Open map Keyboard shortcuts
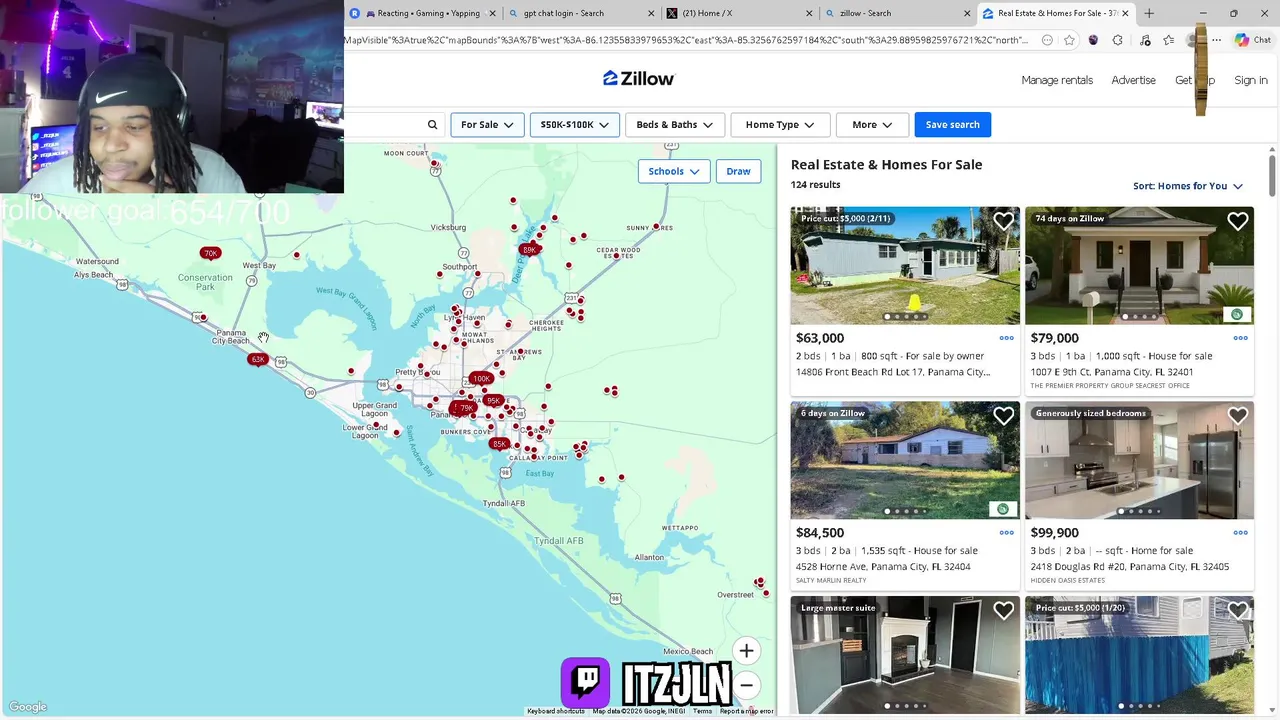This screenshot has width=1280, height=720. 556,711
